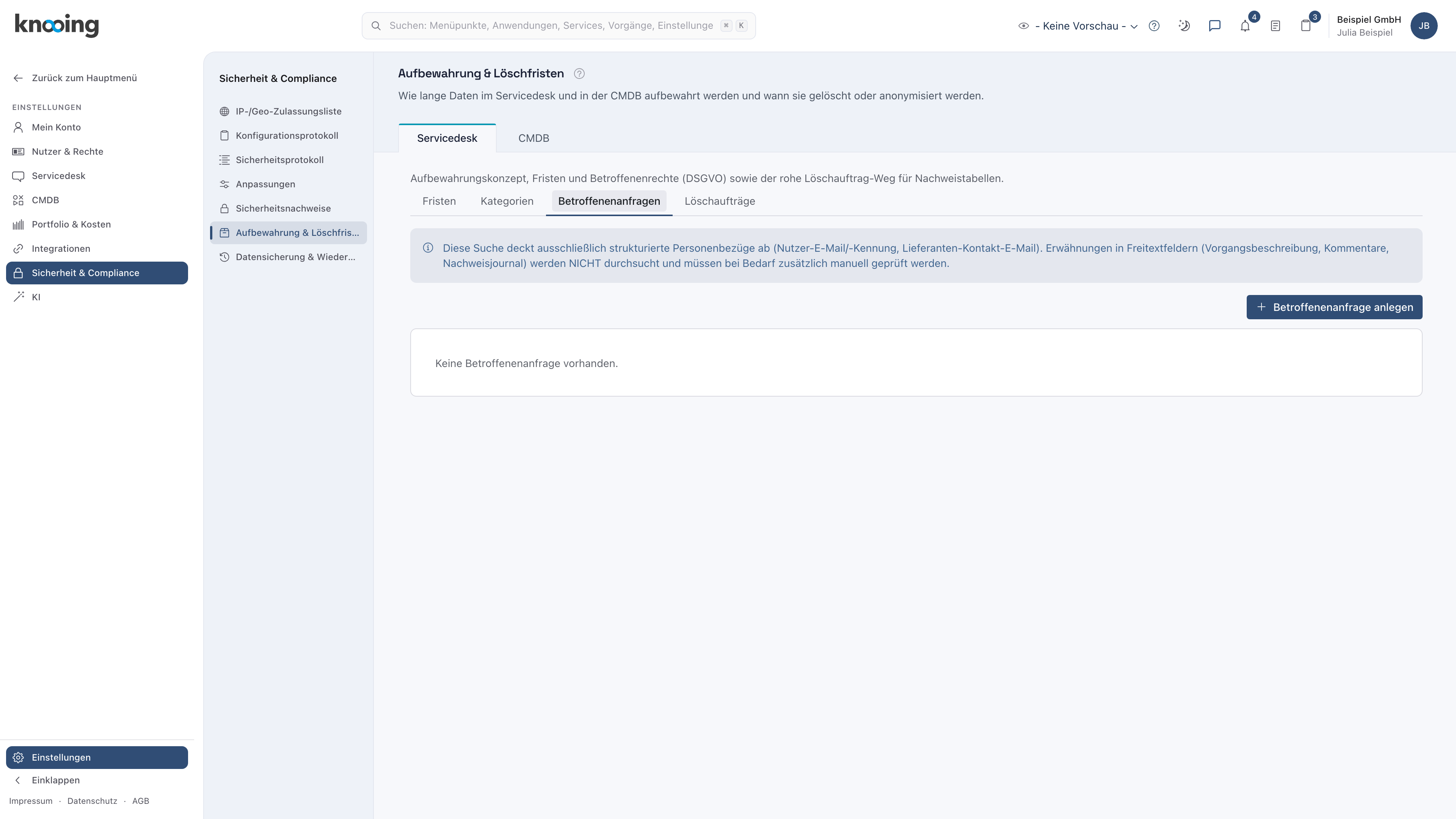Open Anpassungen
Image resolution: width=1456 pixels, height=819 pixels.
coord(288,184)
